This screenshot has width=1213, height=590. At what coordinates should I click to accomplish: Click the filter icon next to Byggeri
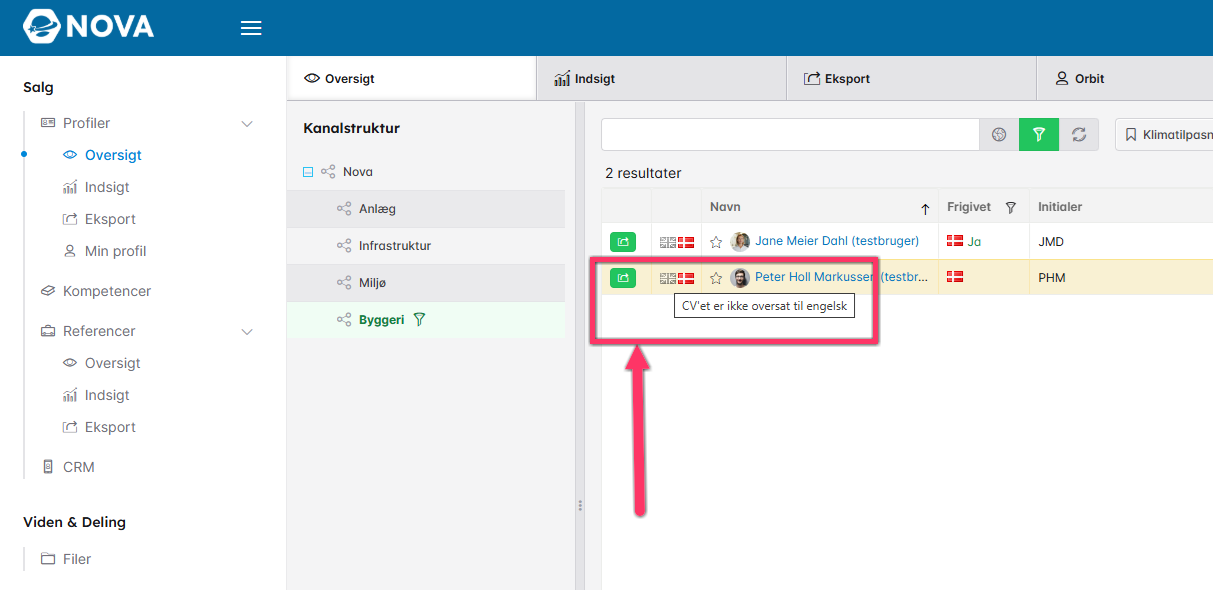pos(420,320)
